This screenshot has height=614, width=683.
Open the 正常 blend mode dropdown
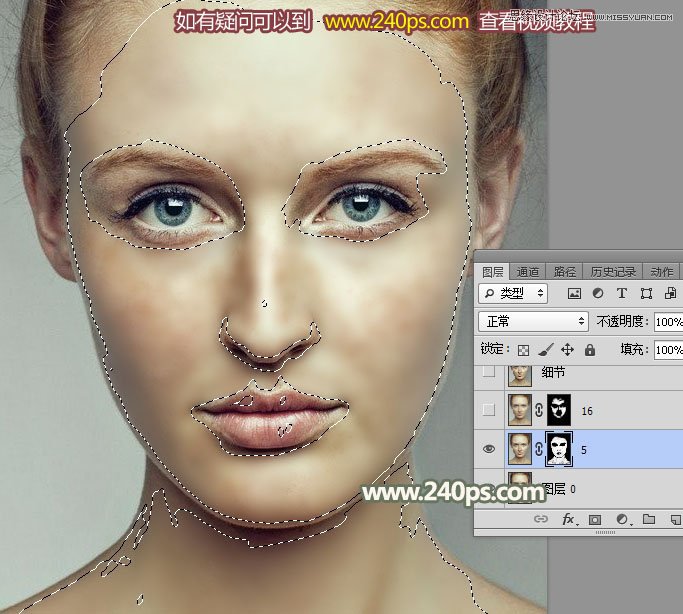point(534,322)
